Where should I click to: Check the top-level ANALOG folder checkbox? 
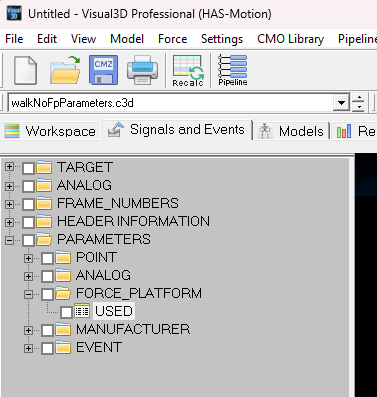(28, 186)
